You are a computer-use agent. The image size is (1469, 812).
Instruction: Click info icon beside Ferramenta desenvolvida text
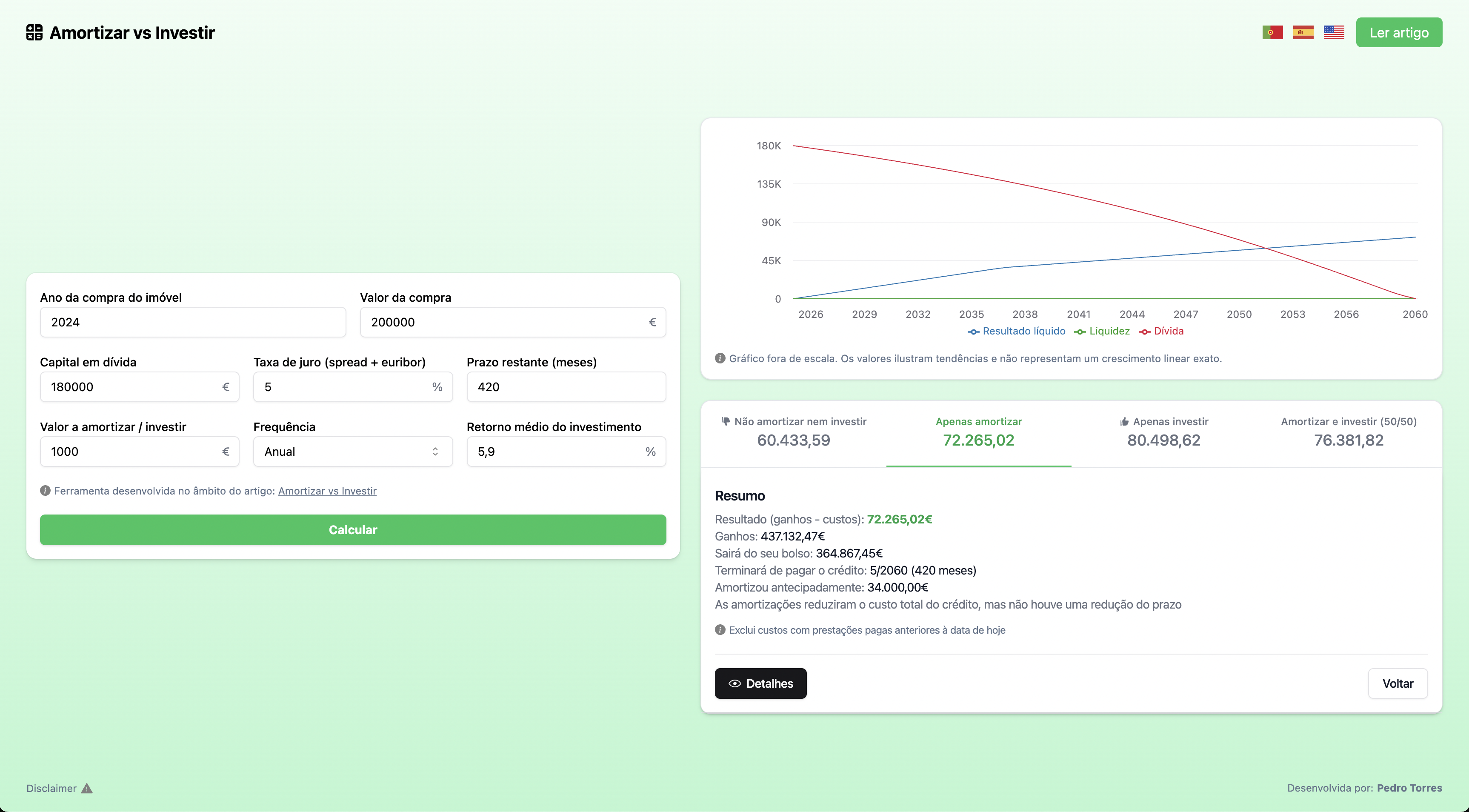point(45,490)
